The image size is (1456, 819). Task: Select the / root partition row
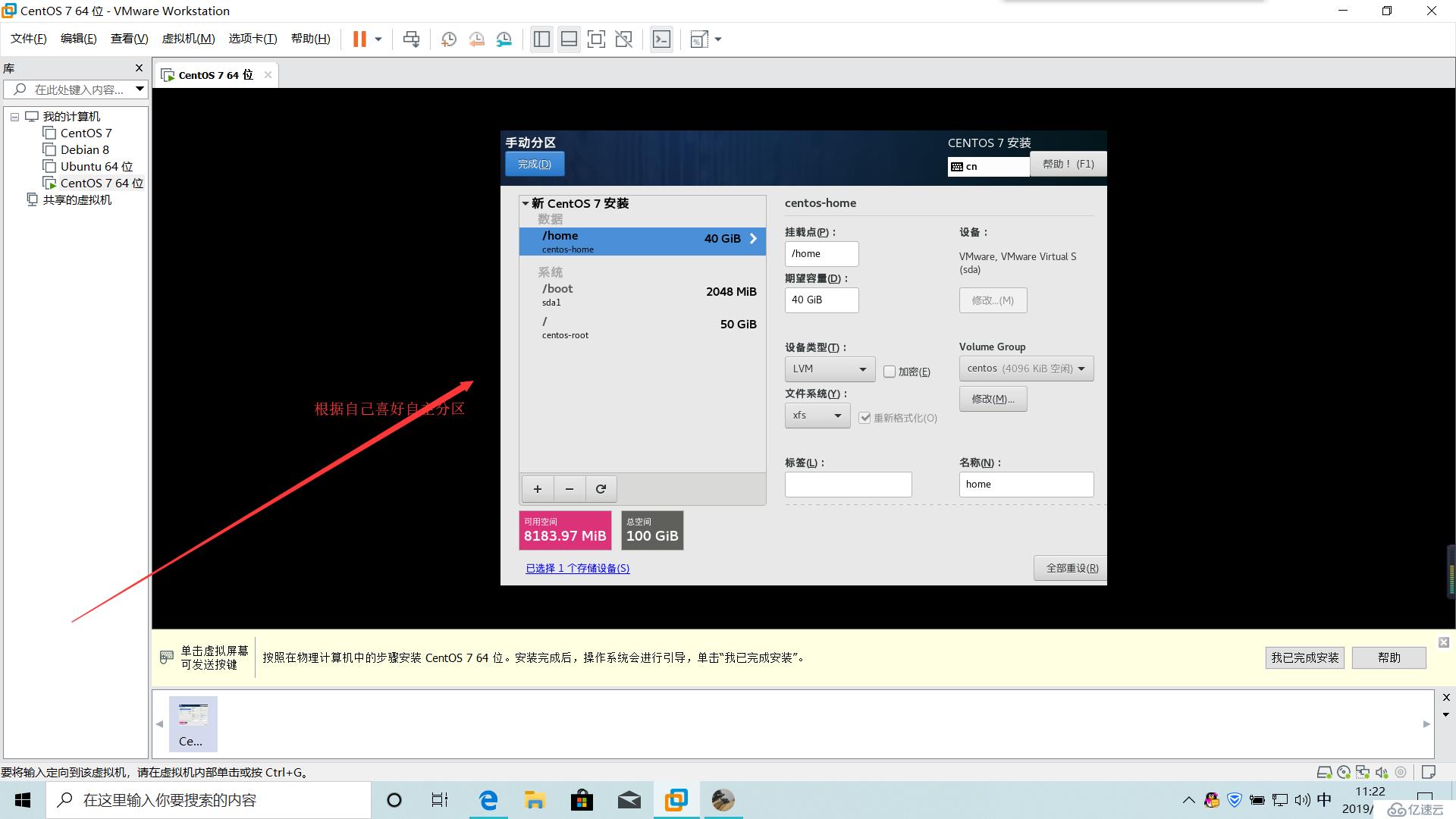coord(642,327)
